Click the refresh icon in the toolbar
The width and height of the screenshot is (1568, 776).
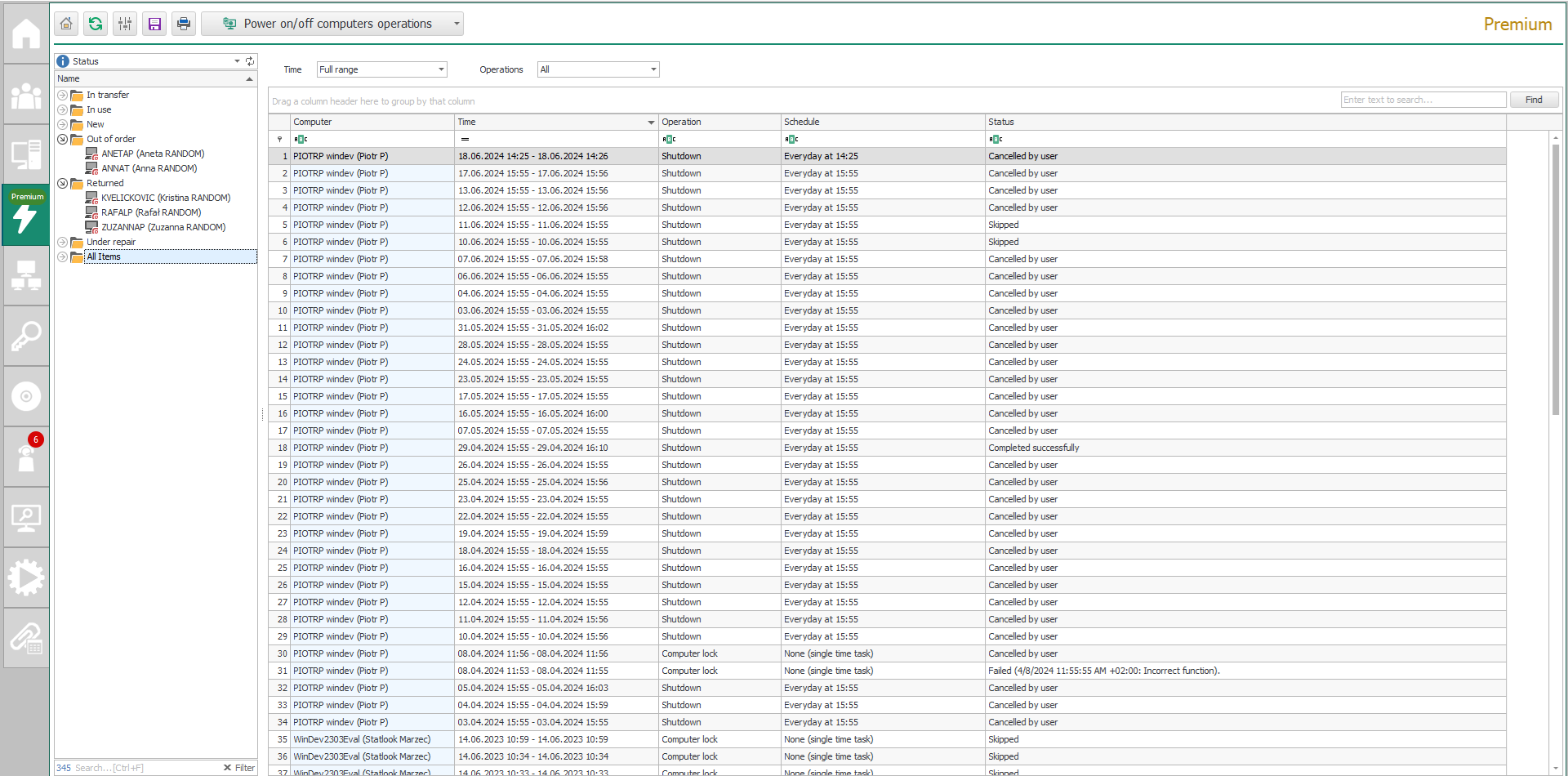[x=96, y=24]
